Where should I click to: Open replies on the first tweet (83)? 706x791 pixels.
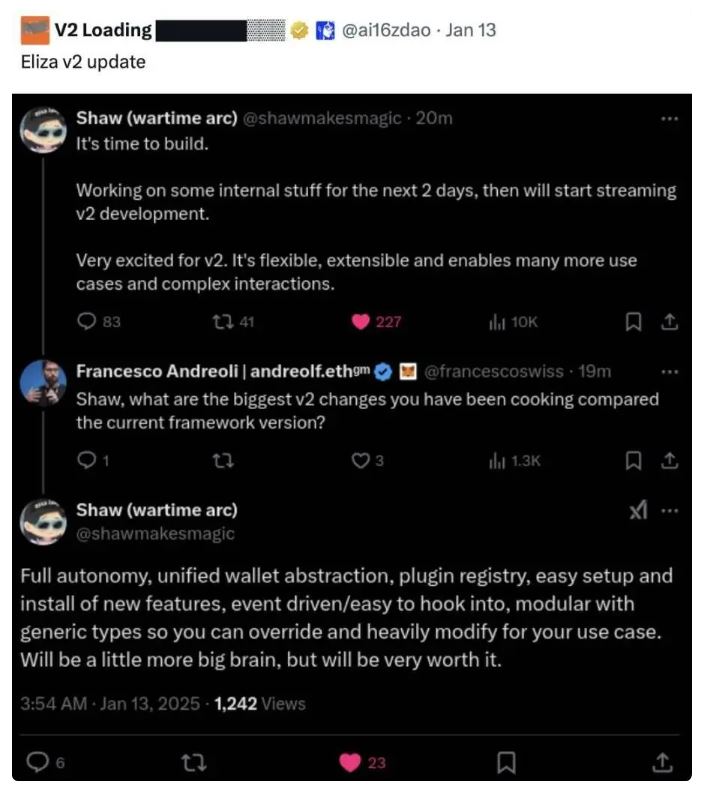click(87, 322)
